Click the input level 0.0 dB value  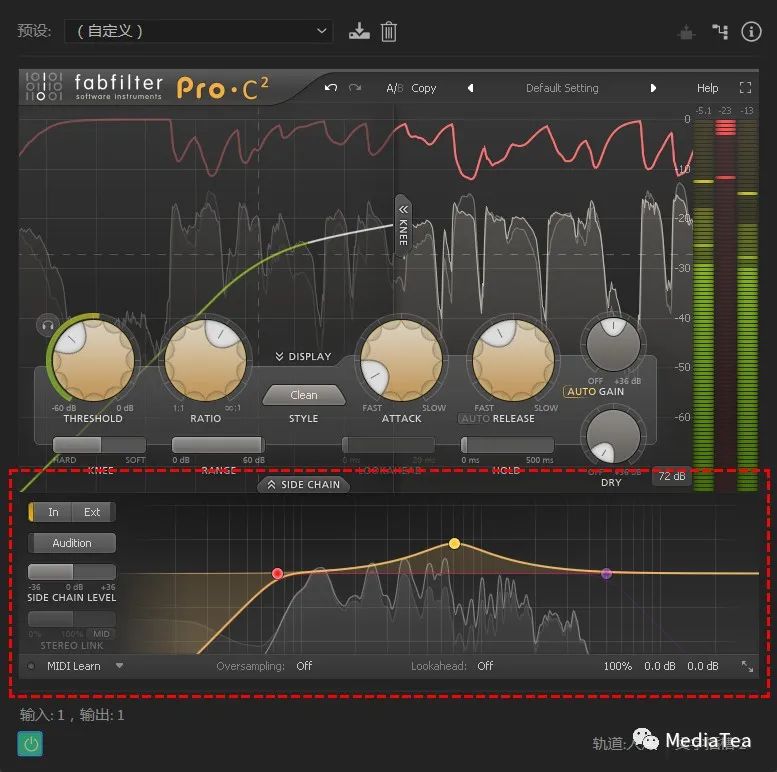[660, 666]
